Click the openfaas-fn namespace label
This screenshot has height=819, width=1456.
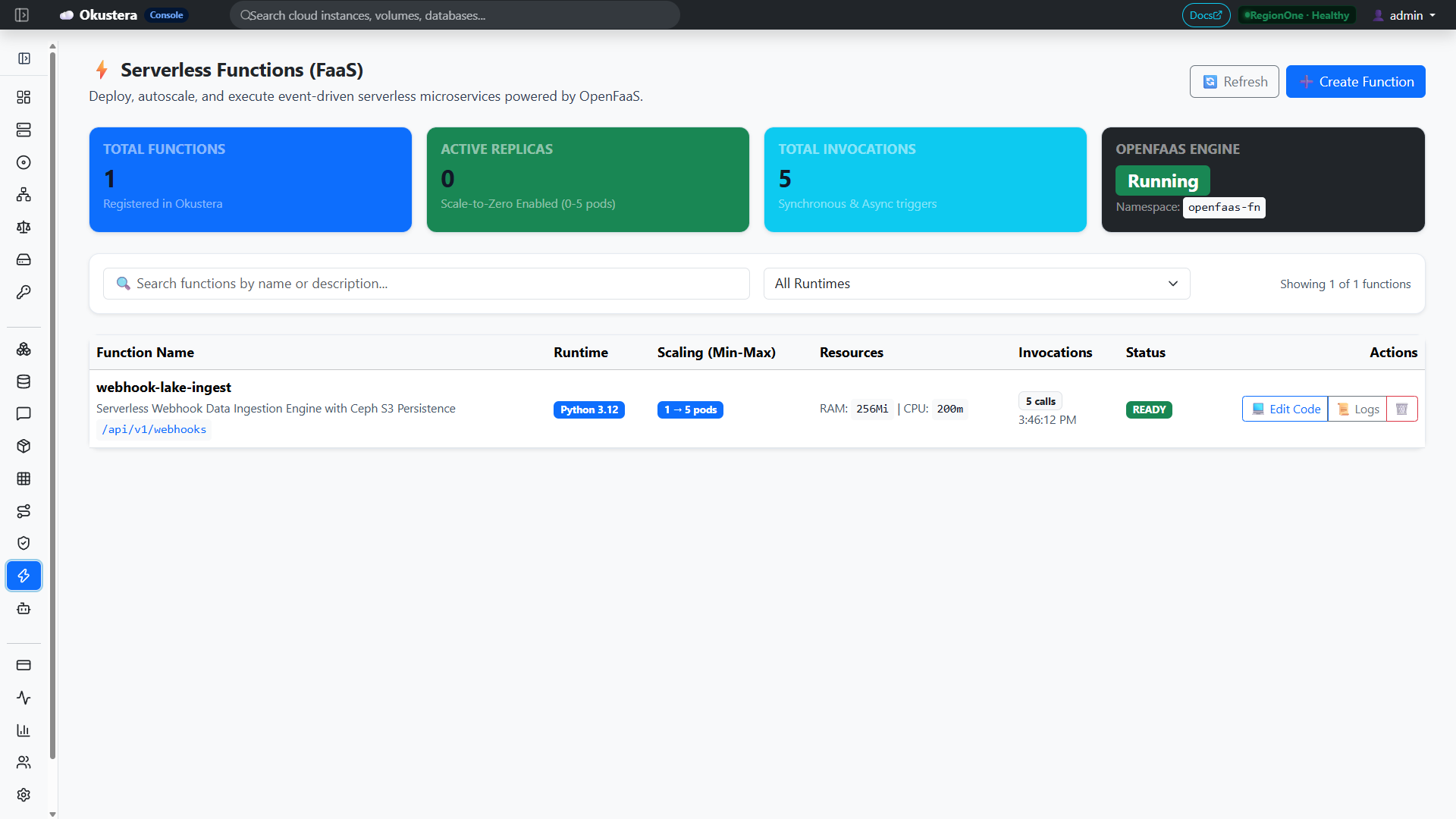[x=1224, y=207]
